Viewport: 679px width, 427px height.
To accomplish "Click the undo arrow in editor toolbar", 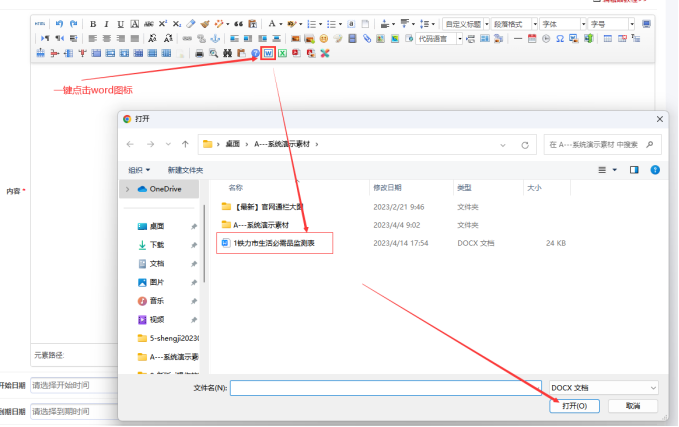I will [x=58, y=23].
